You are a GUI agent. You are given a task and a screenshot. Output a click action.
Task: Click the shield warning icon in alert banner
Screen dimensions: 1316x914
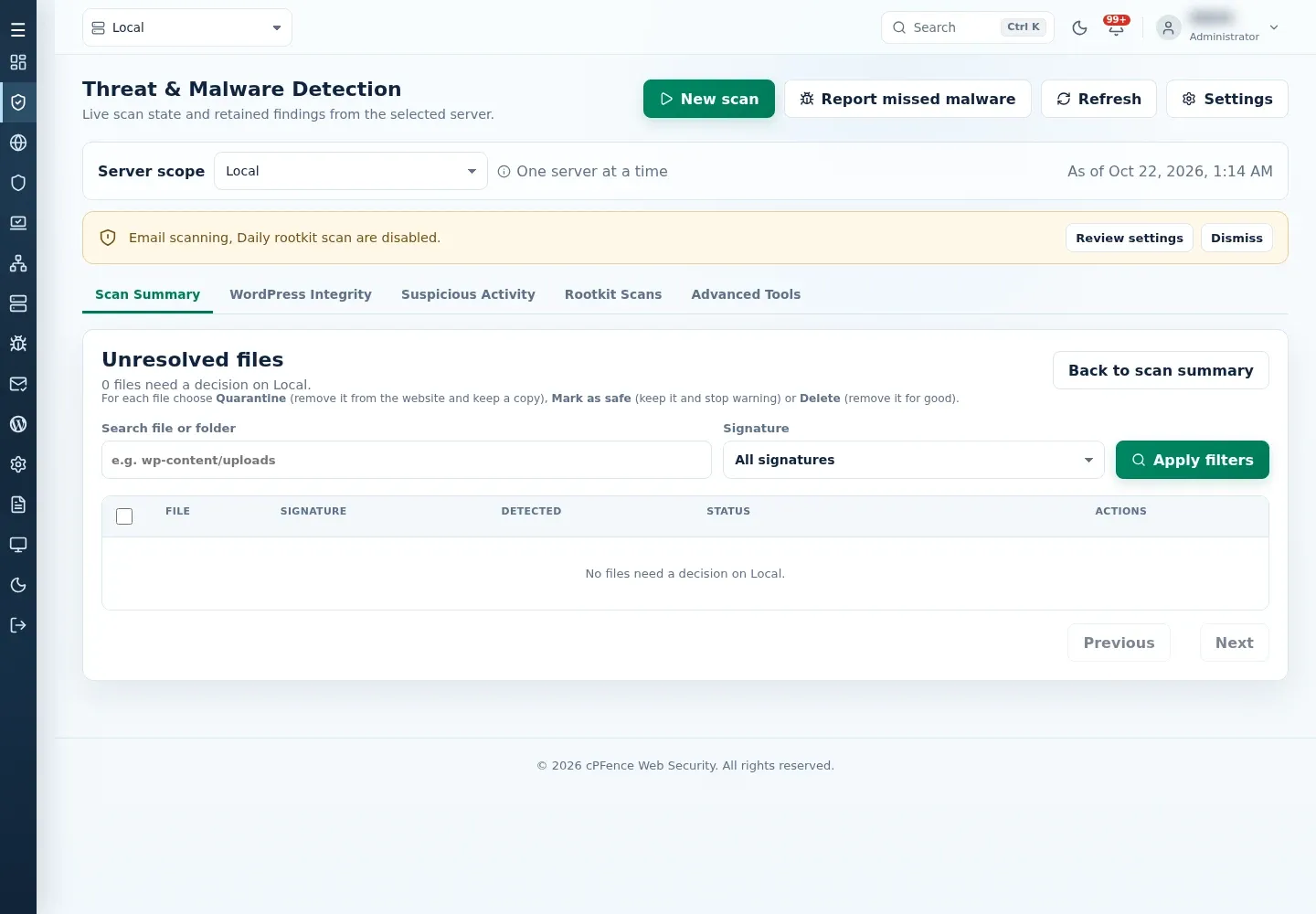[108, 238]
